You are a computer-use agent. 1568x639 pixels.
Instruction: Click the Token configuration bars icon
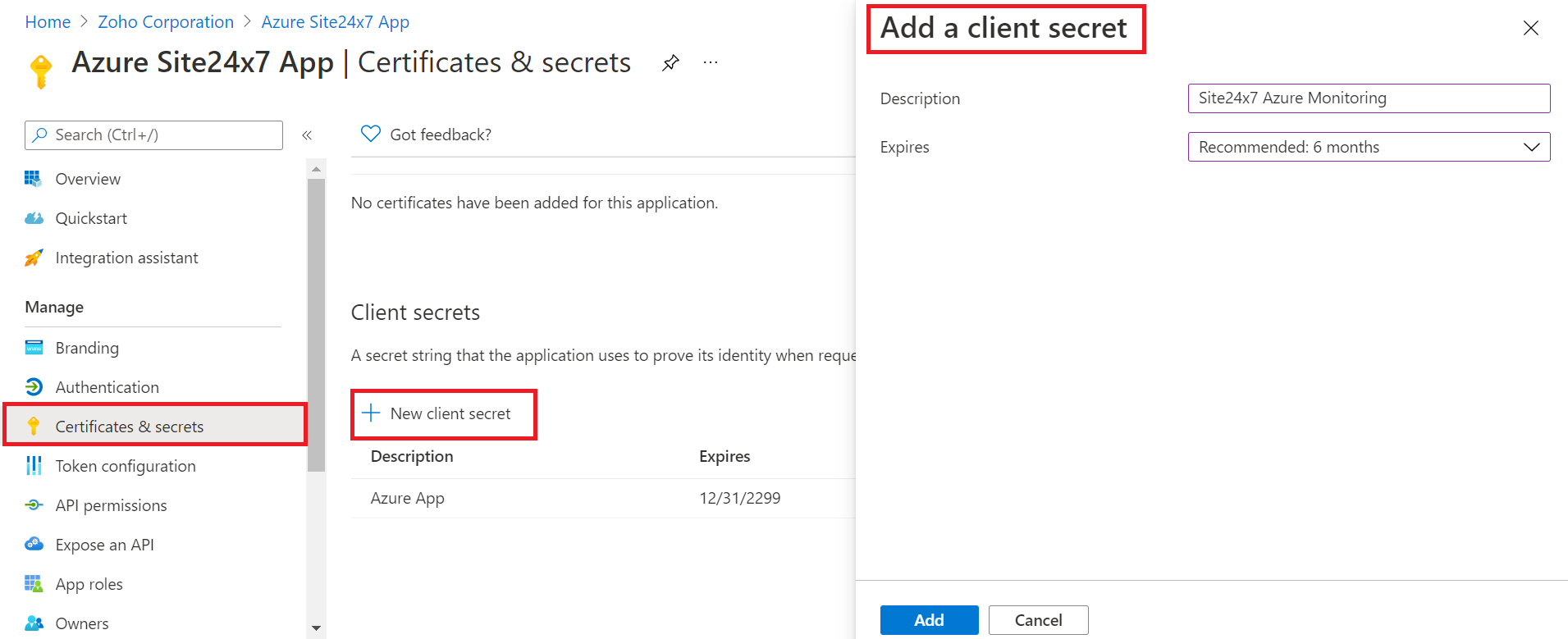click(34, 466)
